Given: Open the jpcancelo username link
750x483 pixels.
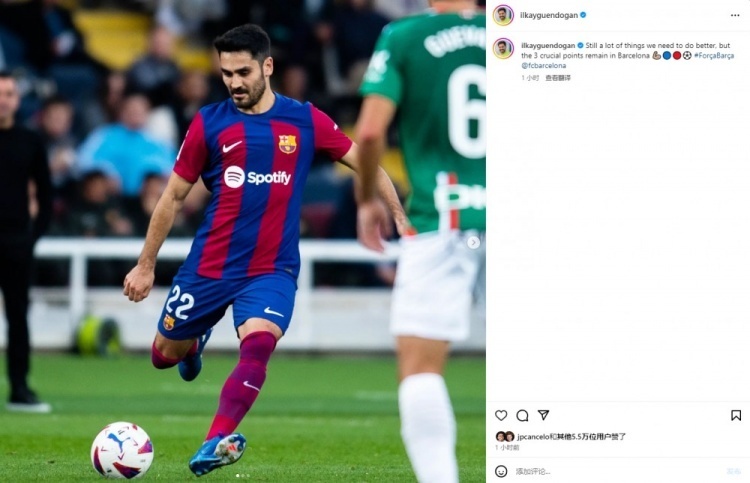Looking at the screenshot, I should [533, 436].
